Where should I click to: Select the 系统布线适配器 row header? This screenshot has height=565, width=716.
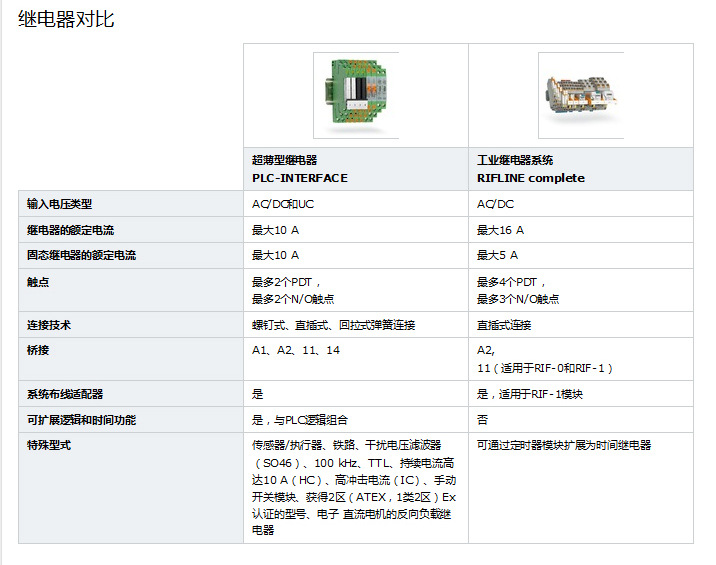(x=65, y=394)
